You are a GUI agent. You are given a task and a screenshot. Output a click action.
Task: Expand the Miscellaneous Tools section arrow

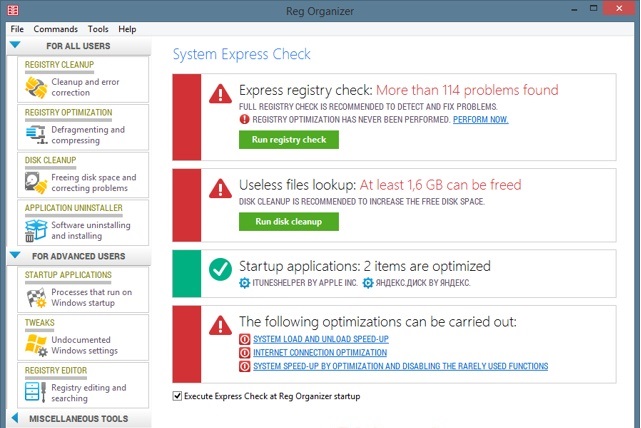coord(15,418)
